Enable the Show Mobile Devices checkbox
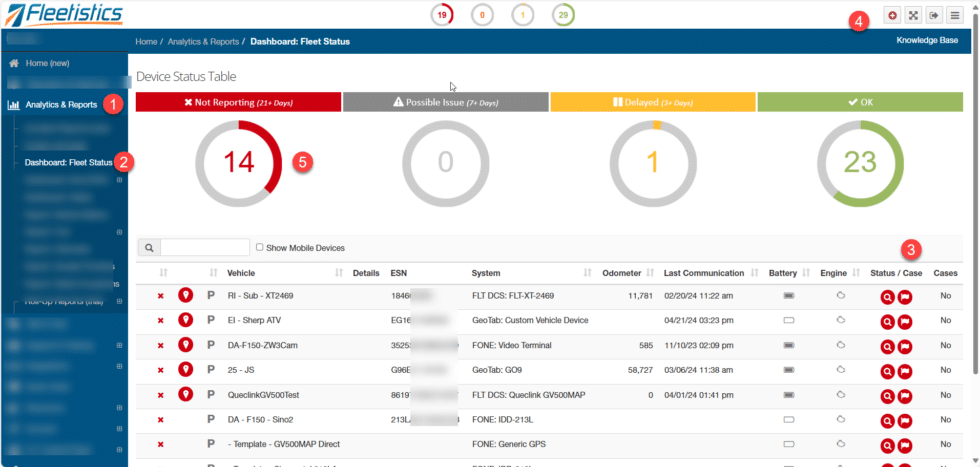Screen dimensions: 980x467 coord(259,248)
